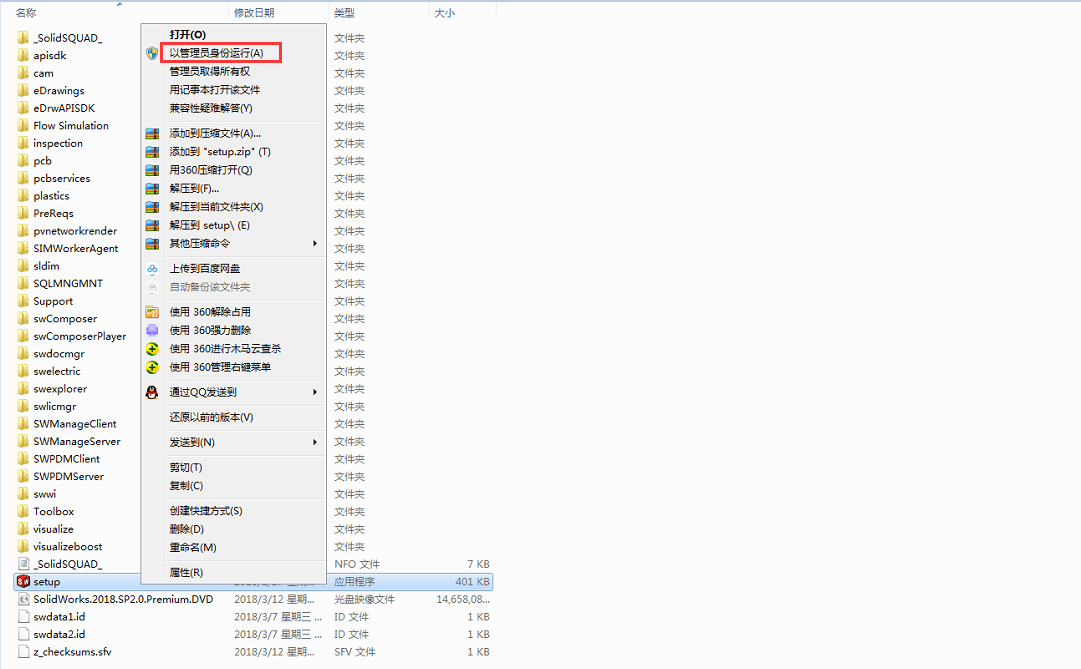Image resolution: width=1081 pixels, height=669 pixels.
Task: Click the archive icon beside 添加到 "setup.zip"
Action: coord(152,152)
